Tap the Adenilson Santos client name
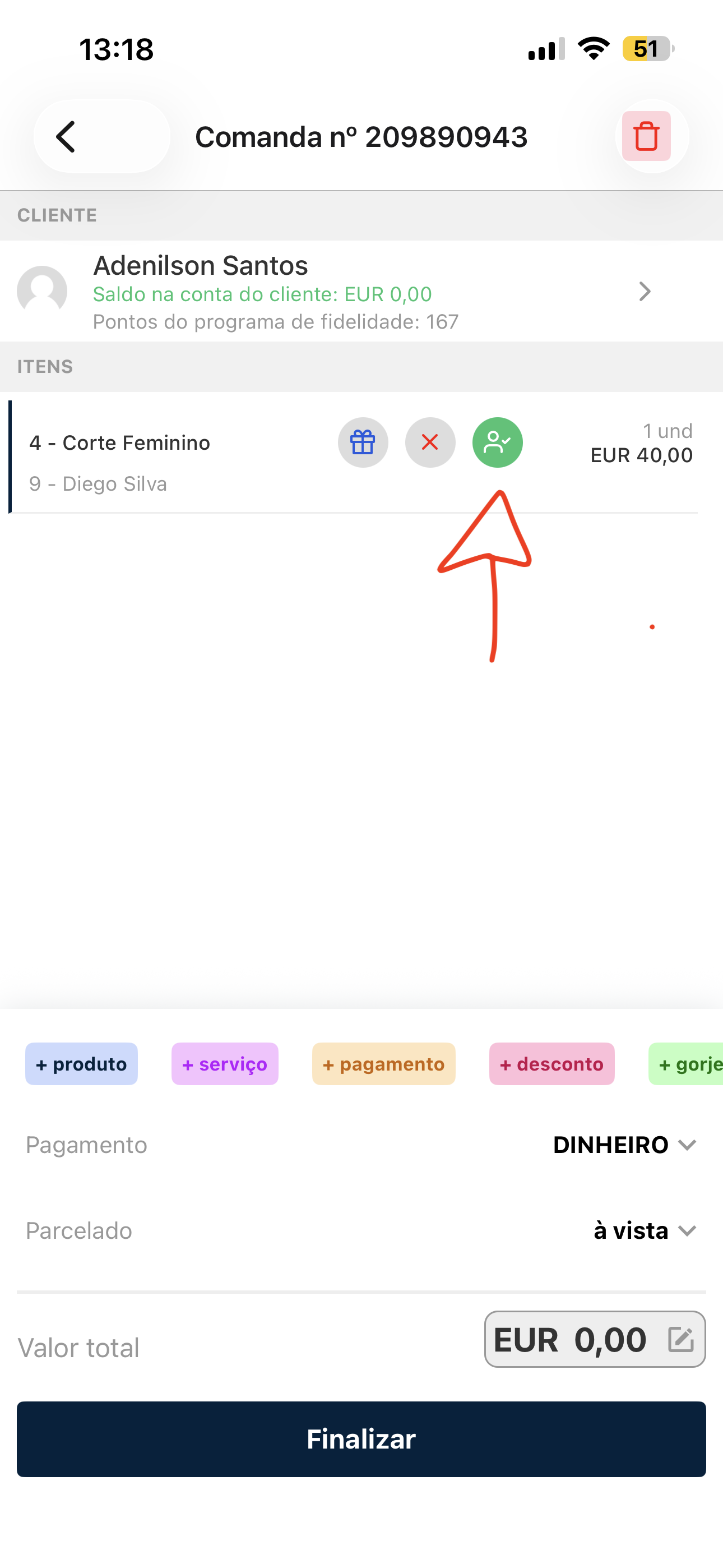The height and width of the screenshot is (1568, 723). tap(201, 266)
